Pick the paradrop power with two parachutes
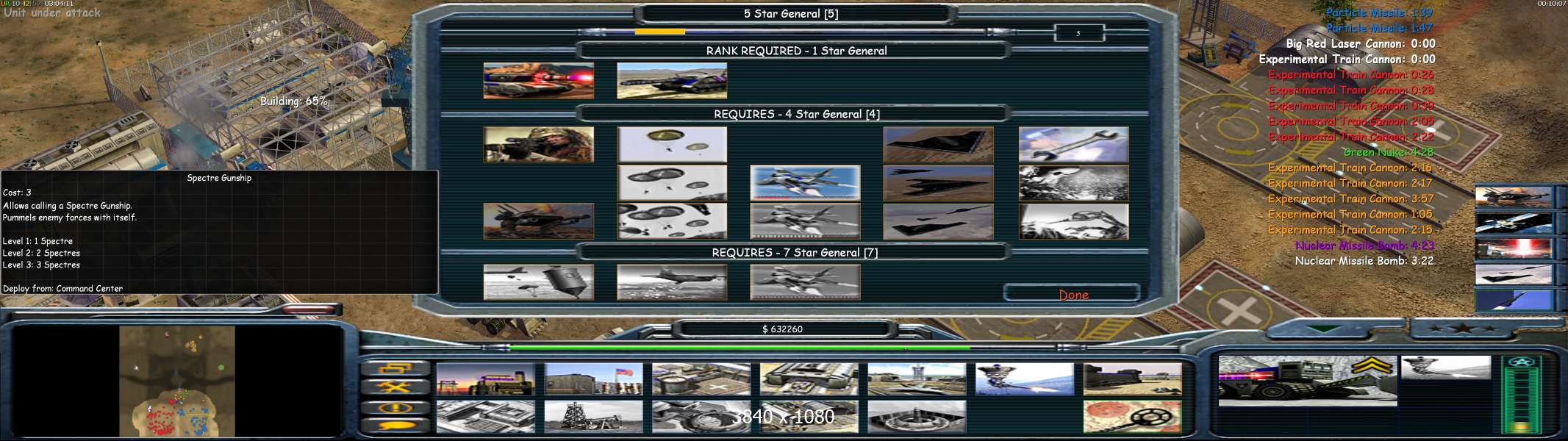The height and width of the screenshot is (441, 1568). click(x=672, y=144)
